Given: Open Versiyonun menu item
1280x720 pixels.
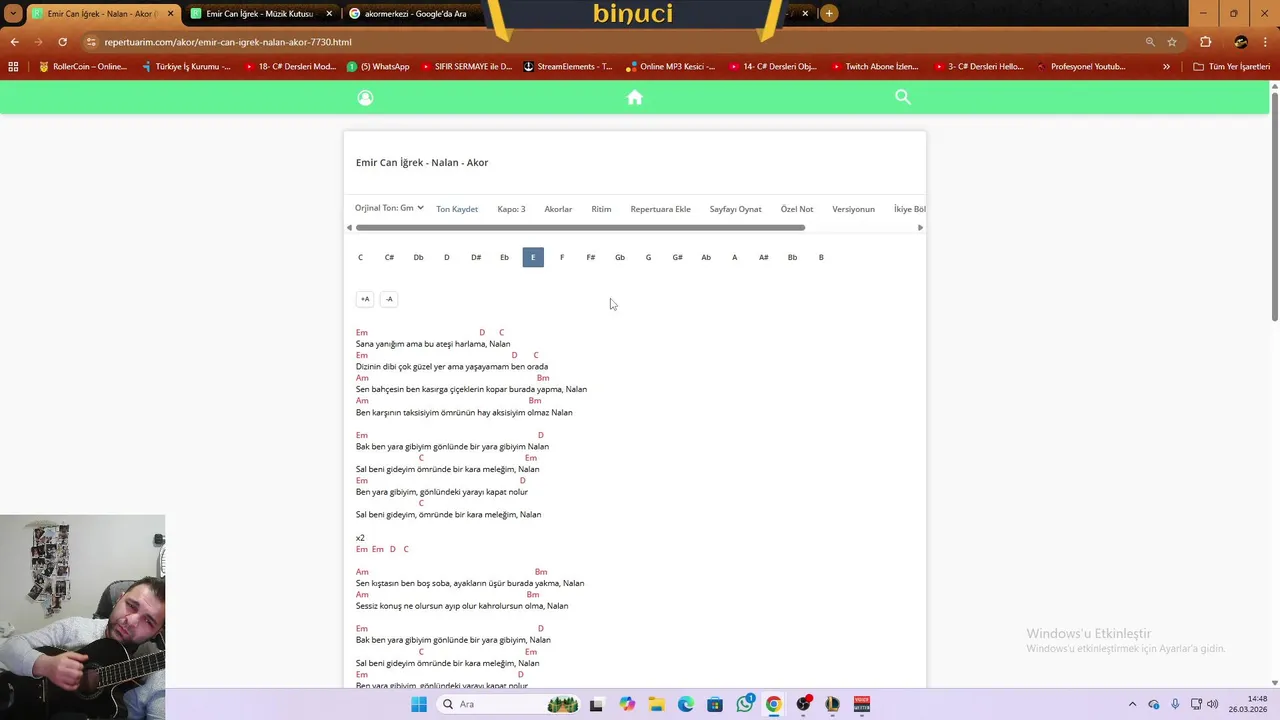Looking at the screenshot, I should pos(853,209).
